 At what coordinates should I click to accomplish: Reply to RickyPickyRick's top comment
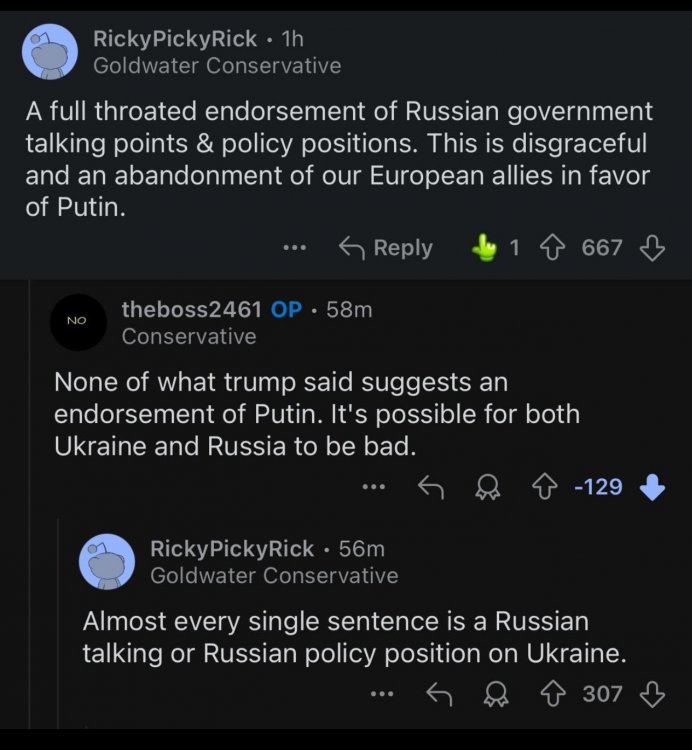386,247
